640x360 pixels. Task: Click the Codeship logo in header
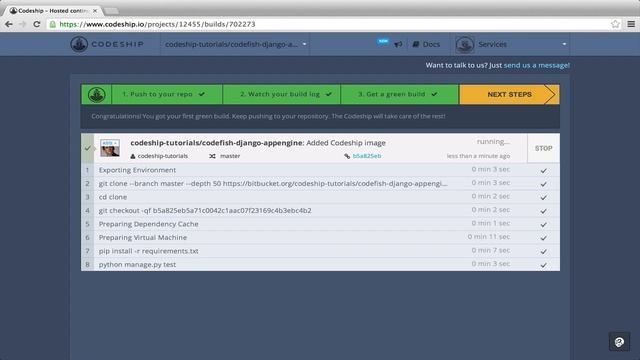click(x=107, y=44)
